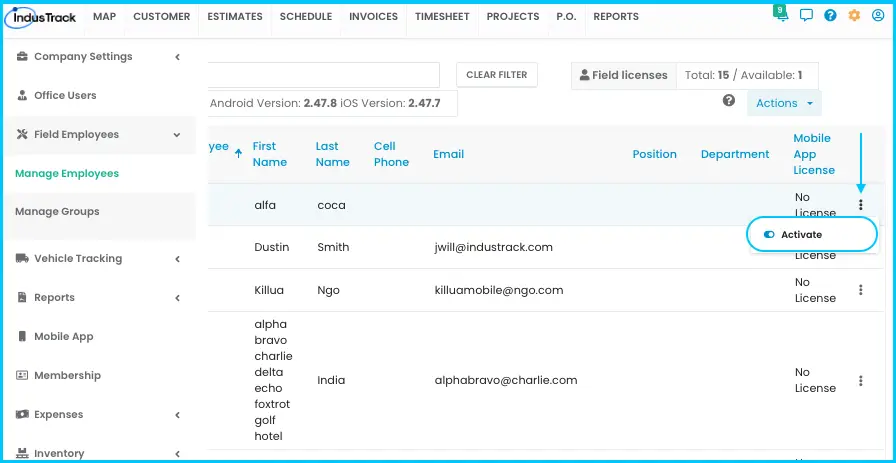This screenshot has width=896, height=463.
Task: Expand the Company Settings chevron
Action: click(x=178, y=57)
